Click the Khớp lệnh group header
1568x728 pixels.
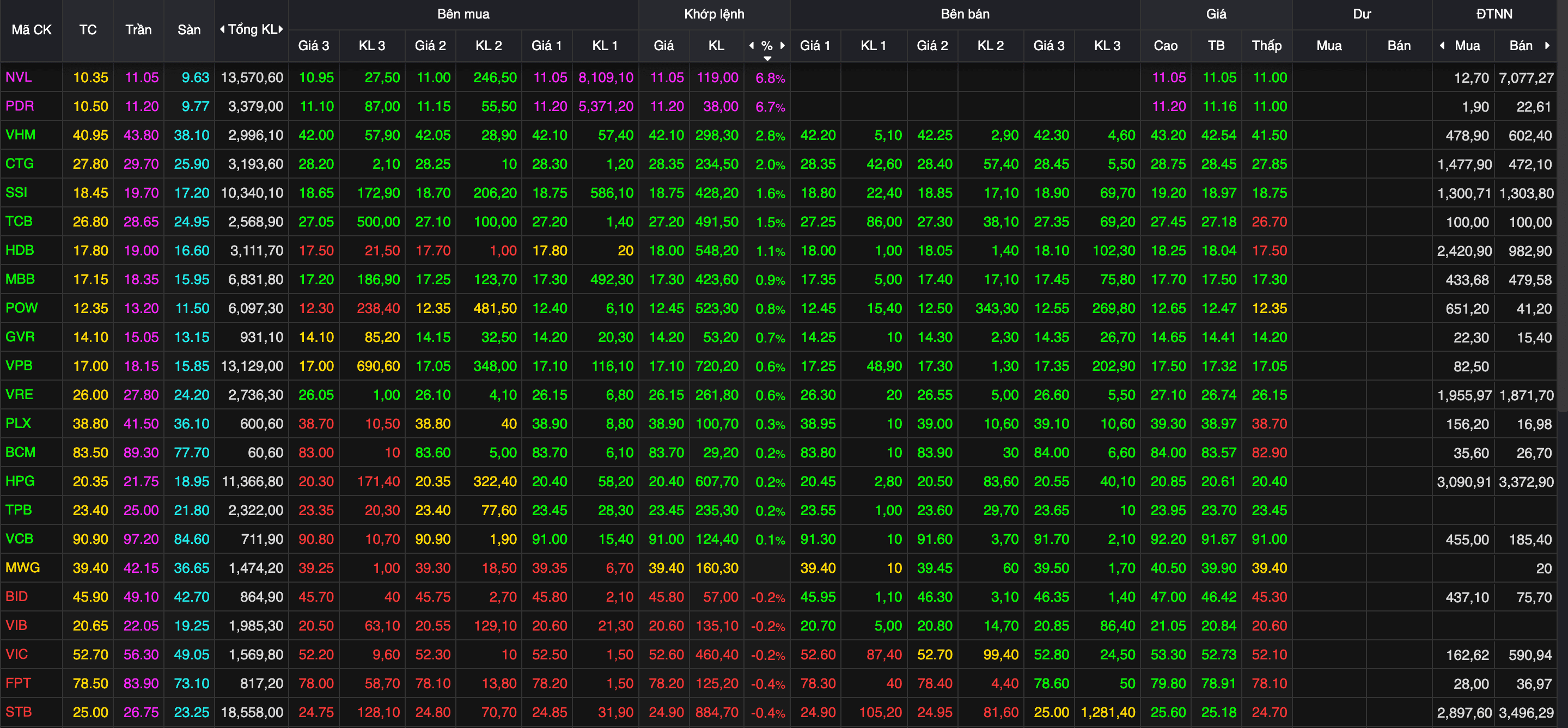click(714, 14)
